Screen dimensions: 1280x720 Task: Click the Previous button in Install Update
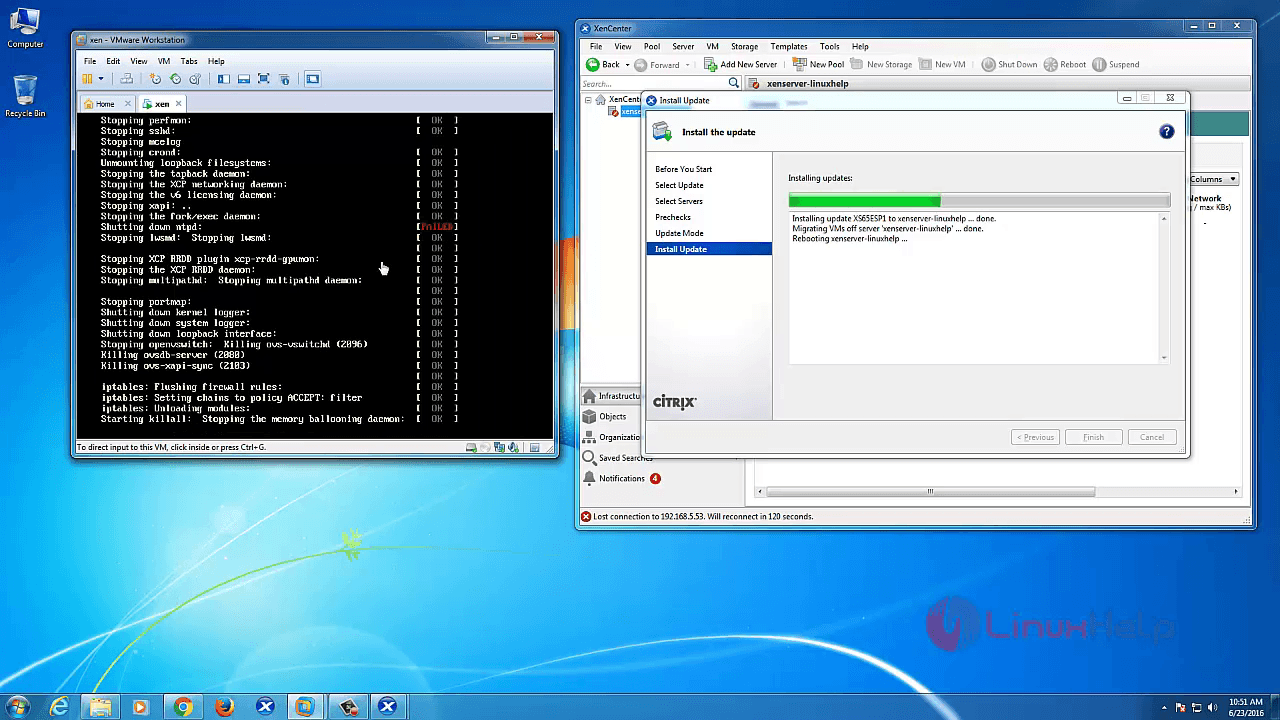(1035, 437)
